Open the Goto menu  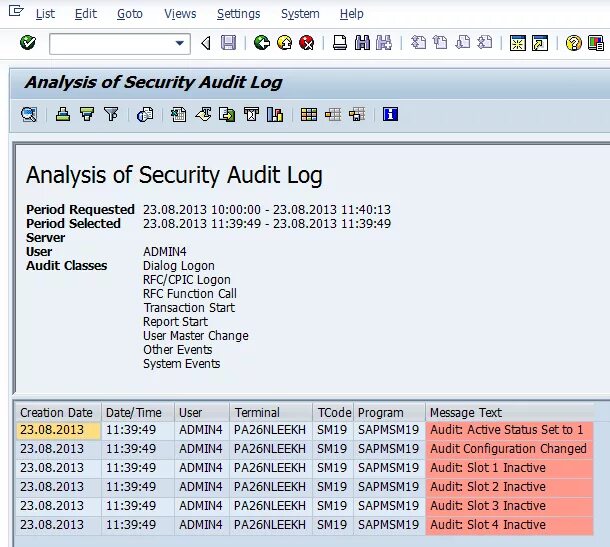click(130, 14)
